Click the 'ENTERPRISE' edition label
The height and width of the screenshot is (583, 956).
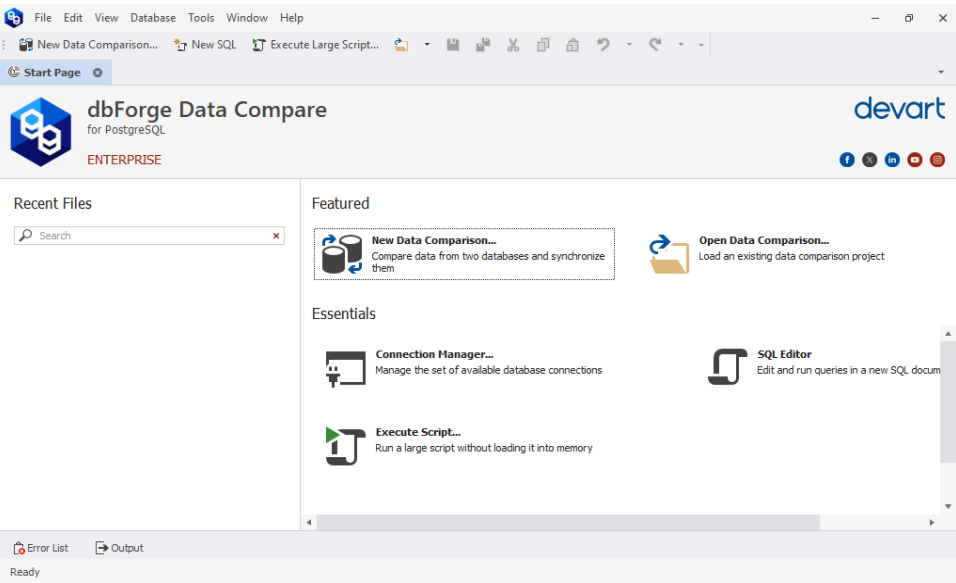(124, 160)
